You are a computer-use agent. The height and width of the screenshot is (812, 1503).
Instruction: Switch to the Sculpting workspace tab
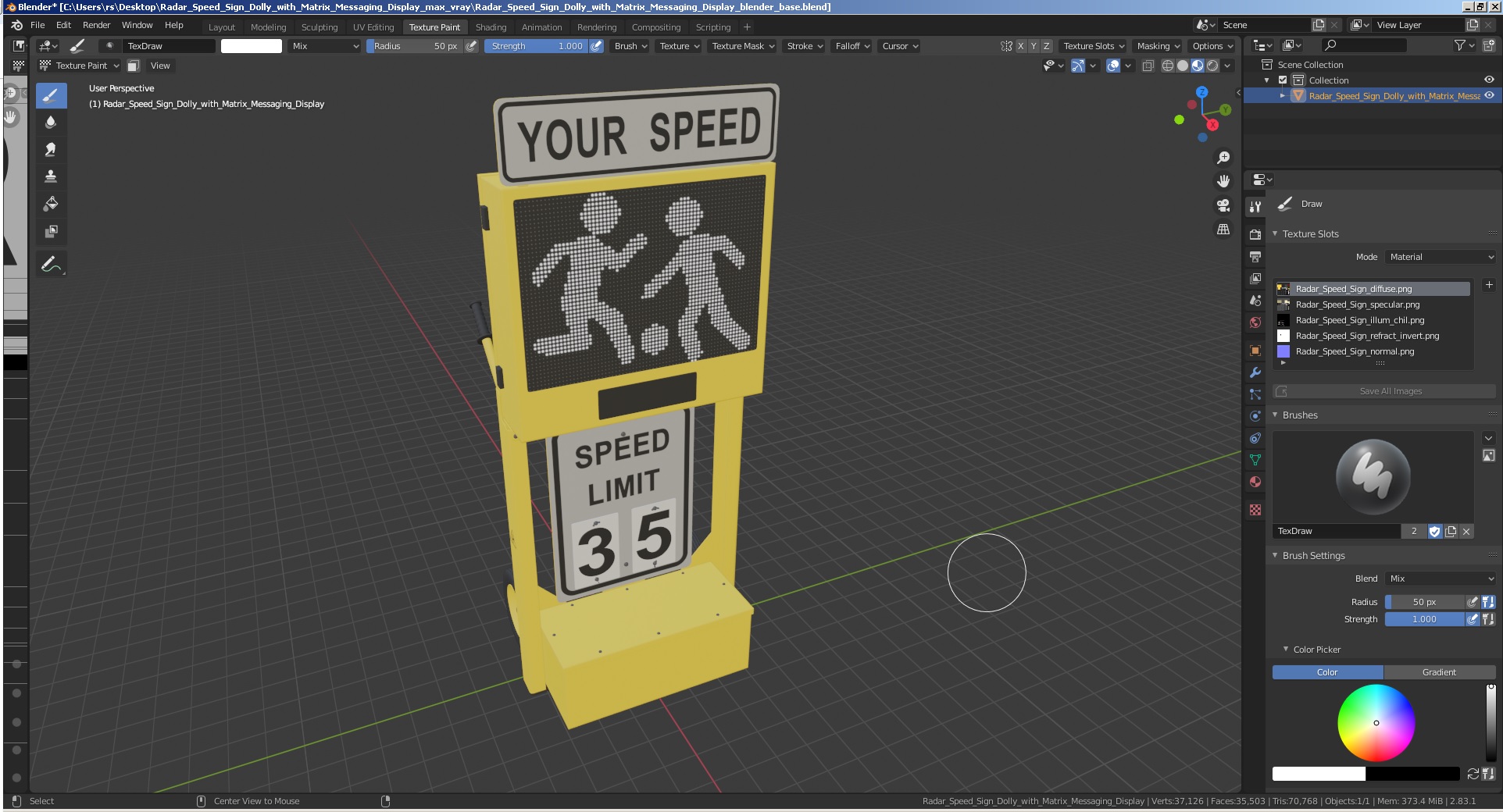[x=320, y=27]
